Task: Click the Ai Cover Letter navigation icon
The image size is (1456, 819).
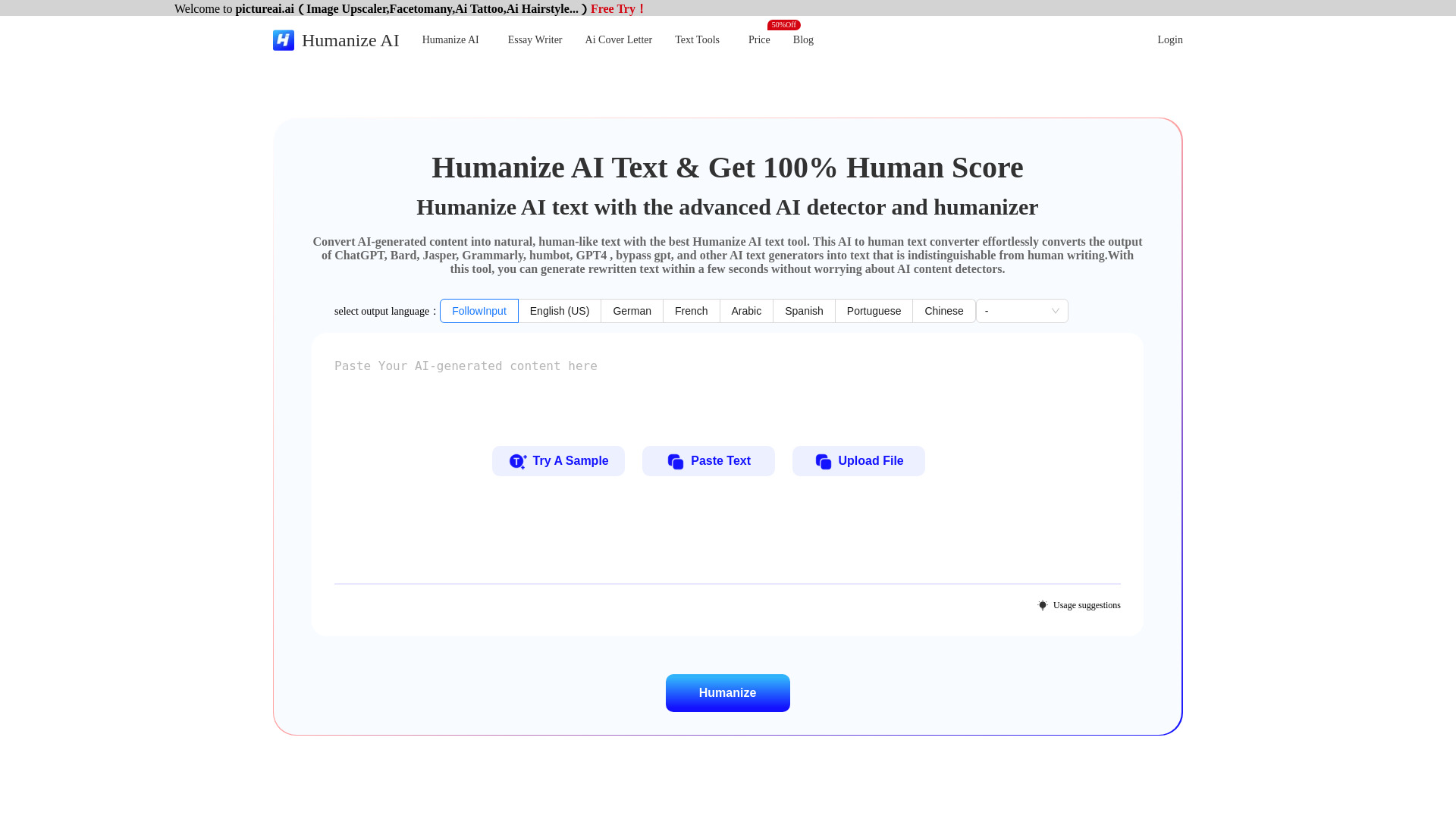Action: pos(618,40)
